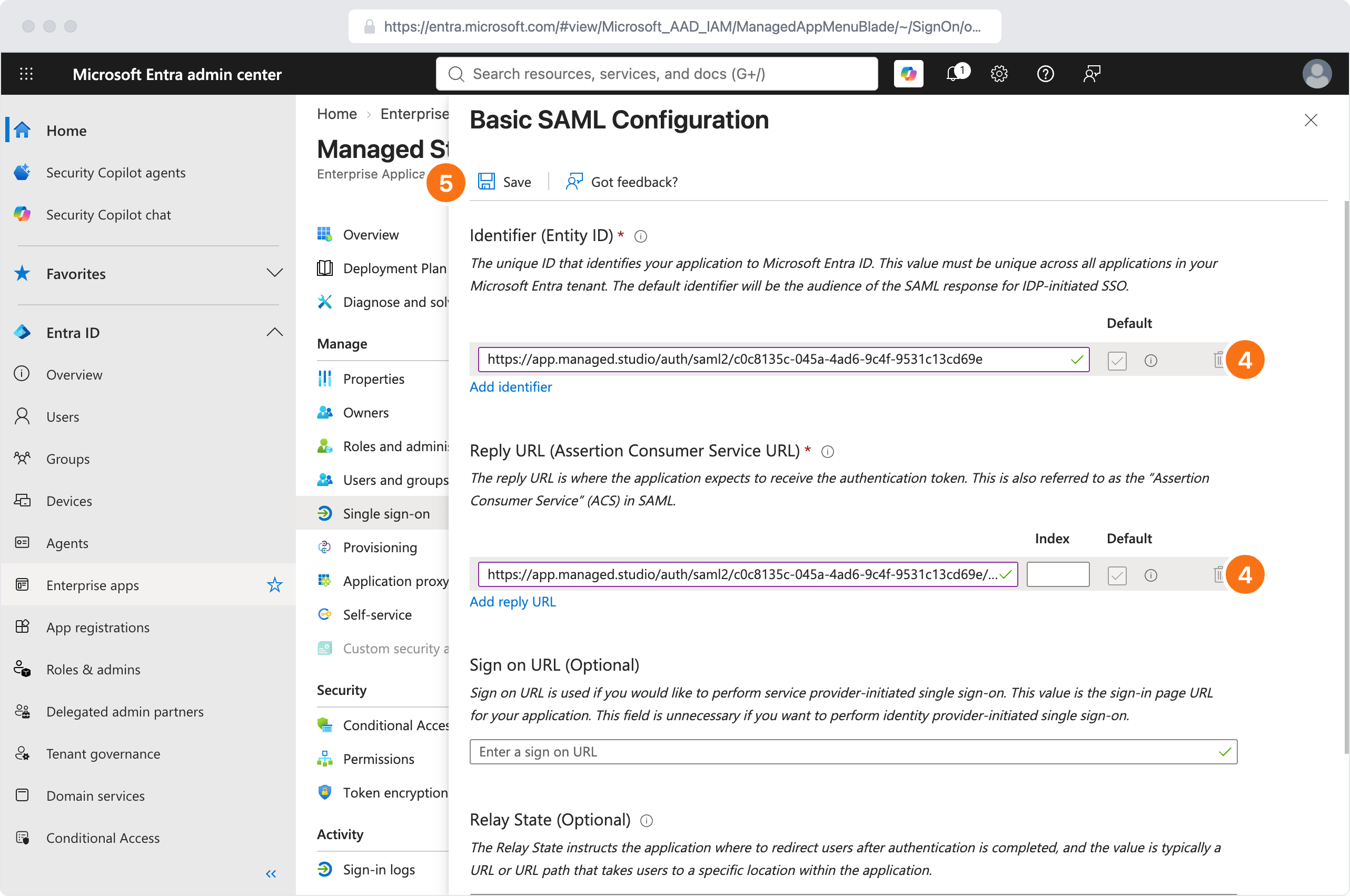The width and height of the screenshot is (1350, 896).
Task: Collapse the Entra ID section
Action: pyautogui.click(x=275, y=332)
